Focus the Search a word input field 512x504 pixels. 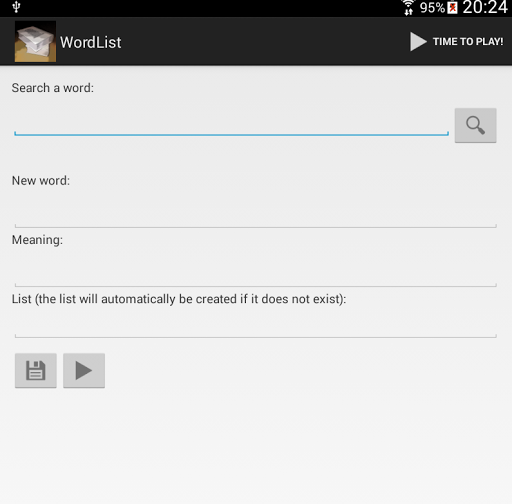point(231,125)
